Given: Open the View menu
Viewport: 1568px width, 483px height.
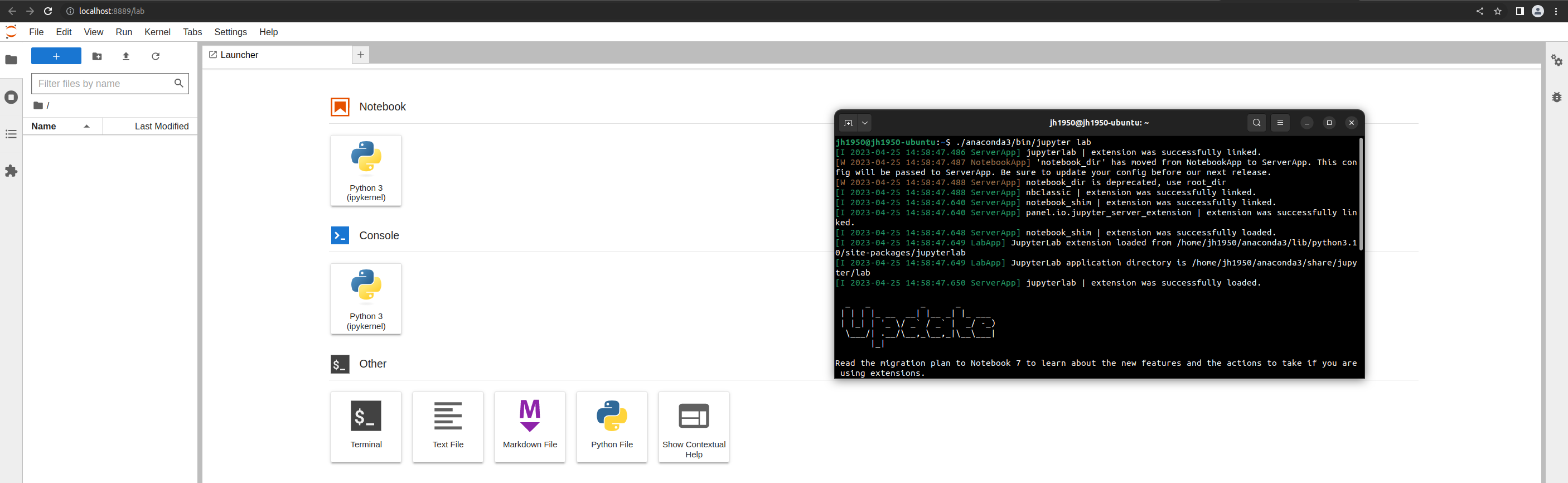Looking at the screenshot, I should pyautogui.click(x=93, y=32).
